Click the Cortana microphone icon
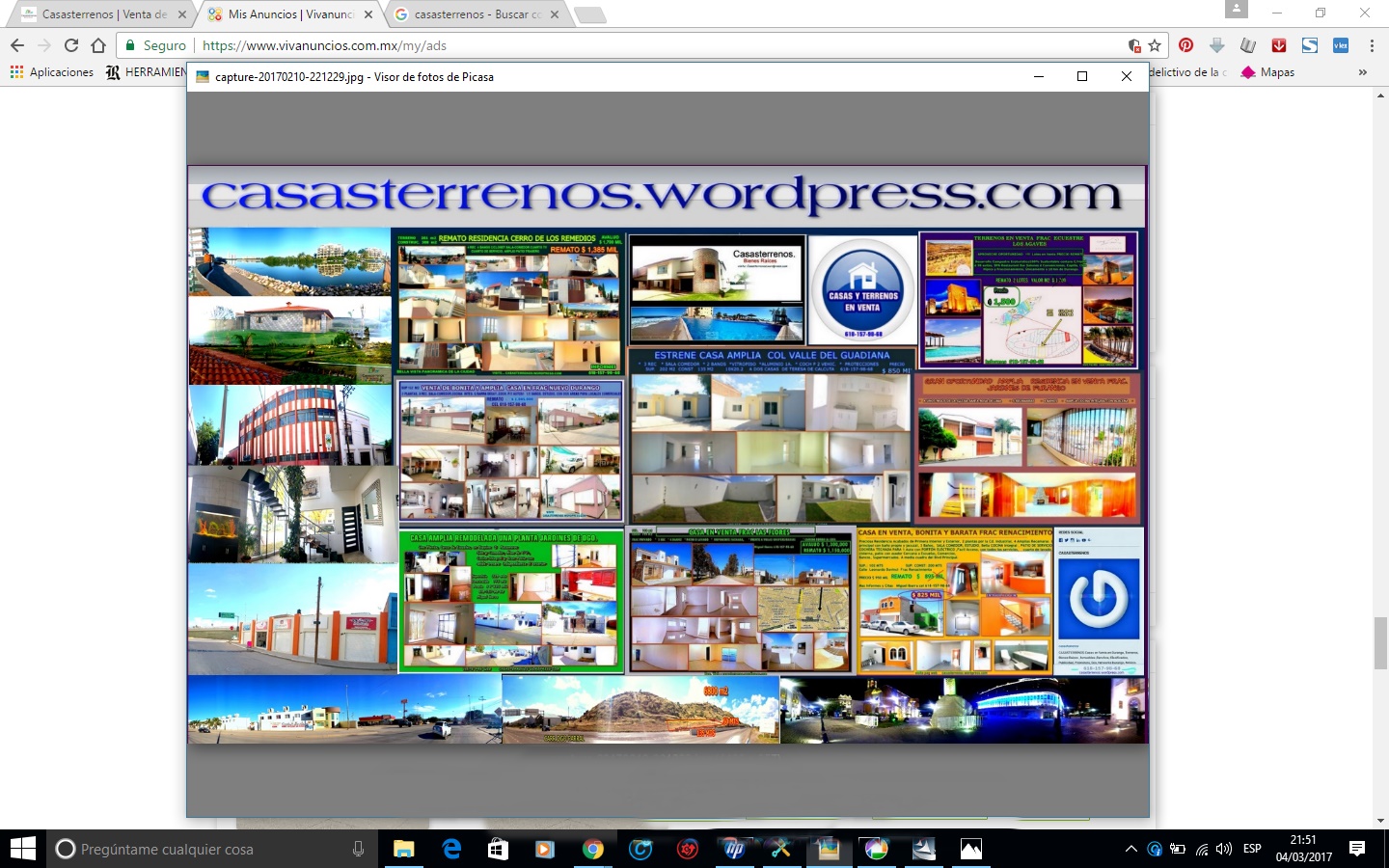The height and width of the screenshot is (868, 1389). (358, 849)
